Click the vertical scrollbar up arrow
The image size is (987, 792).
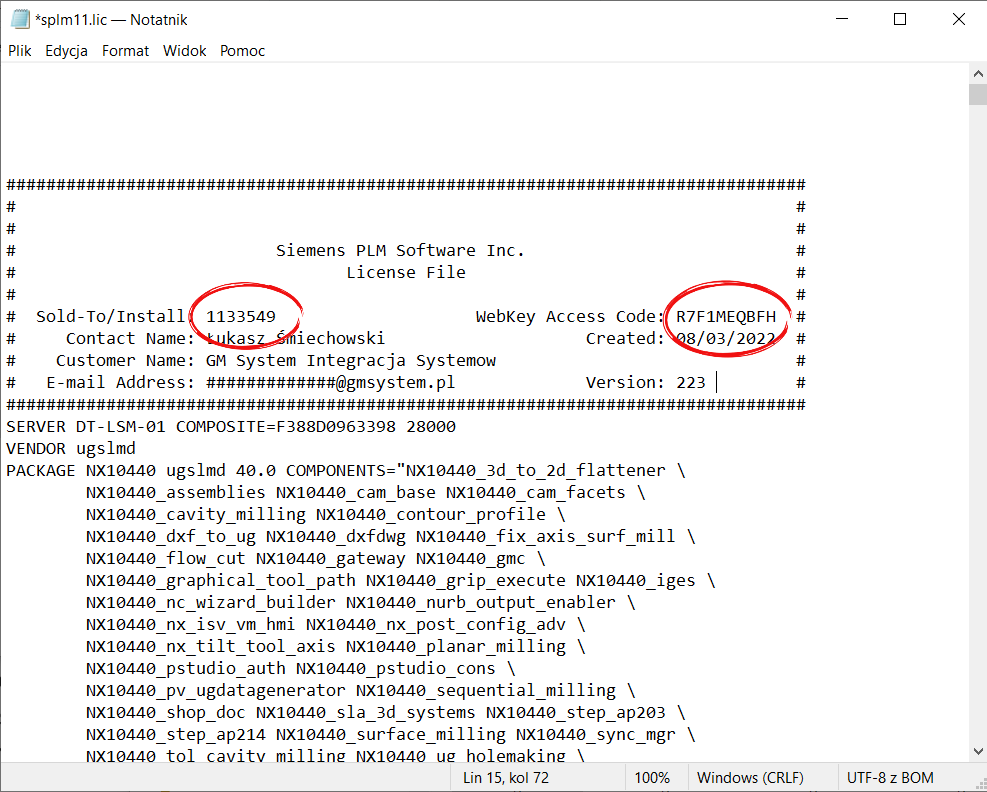[978, 73]
